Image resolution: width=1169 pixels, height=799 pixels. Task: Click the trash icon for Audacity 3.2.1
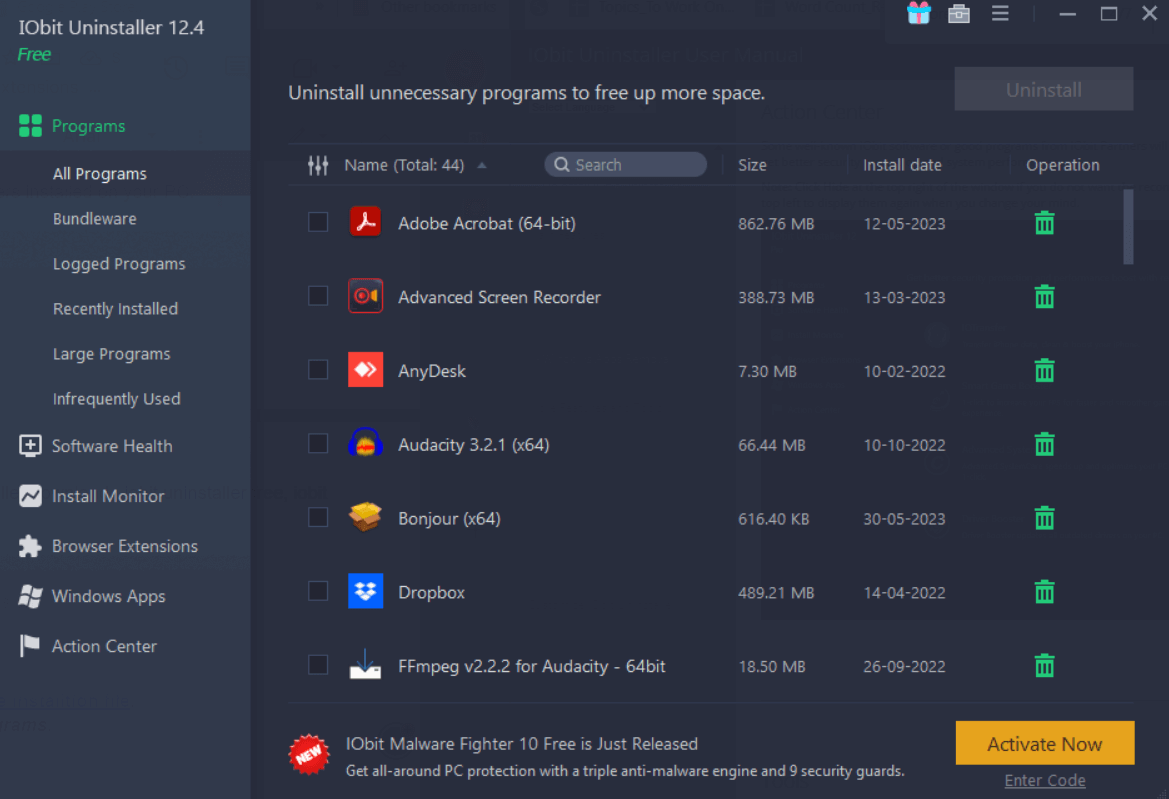pyautogui.click(x=1044, y=444)
